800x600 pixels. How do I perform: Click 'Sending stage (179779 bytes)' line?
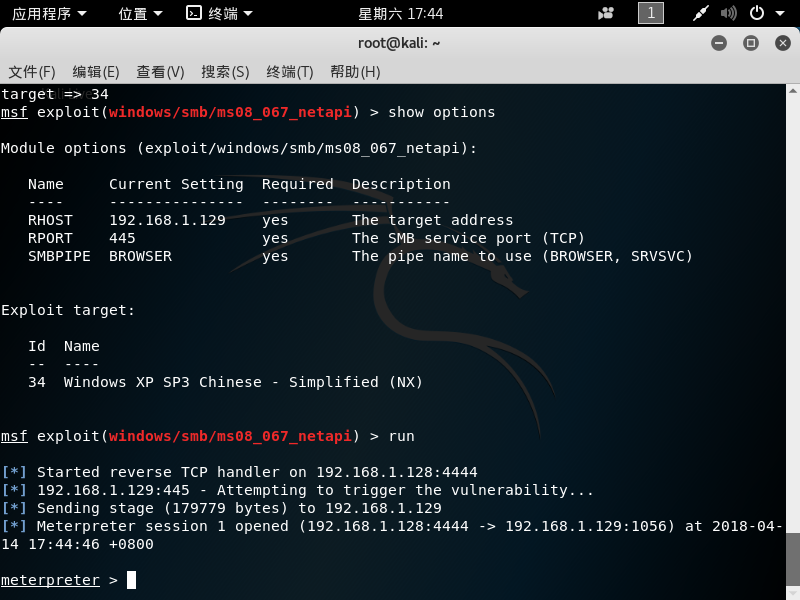coord(221,508)
